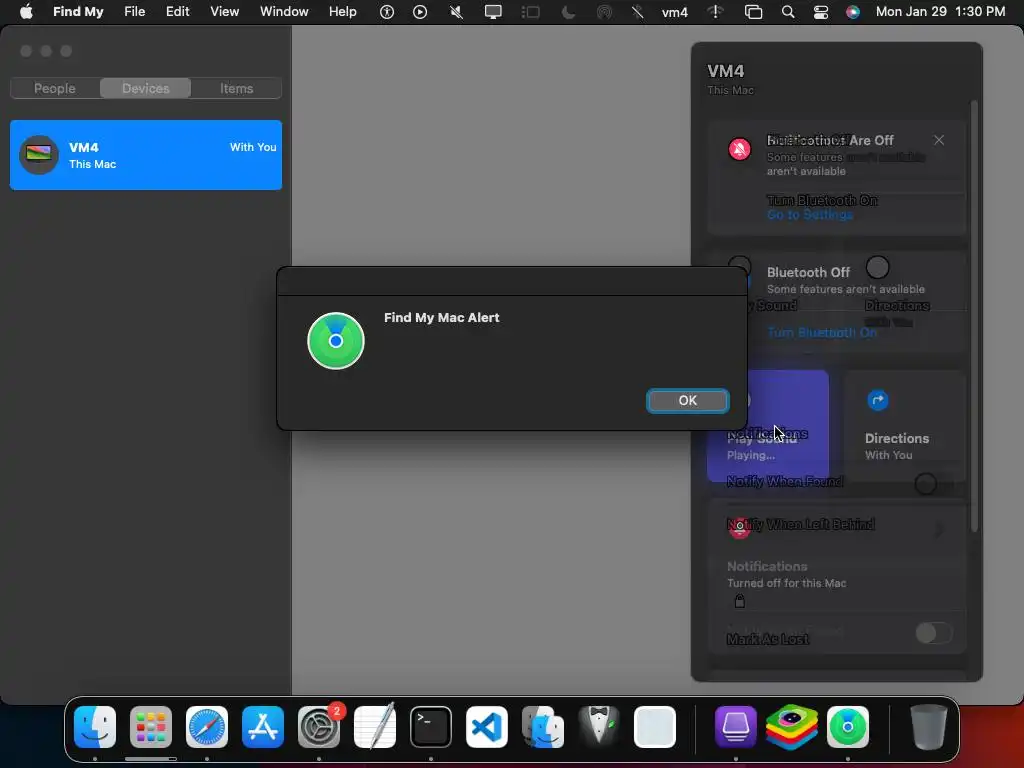Open Siri from menu bar
Viewport: 1024px width, 768px height.
pyautogui.click(x=853, y=12)
